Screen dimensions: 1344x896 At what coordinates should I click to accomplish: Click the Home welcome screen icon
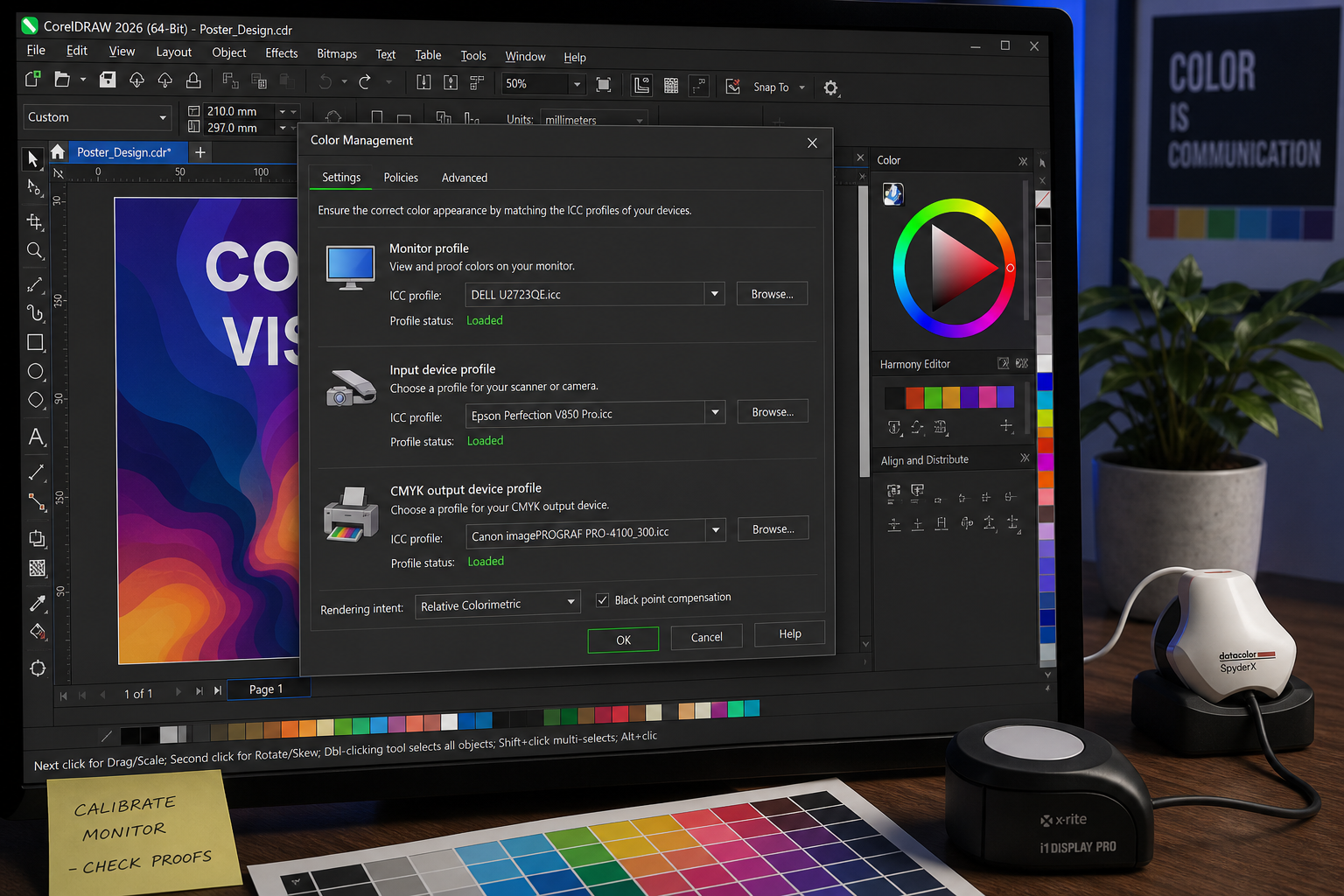coord(58,152)
